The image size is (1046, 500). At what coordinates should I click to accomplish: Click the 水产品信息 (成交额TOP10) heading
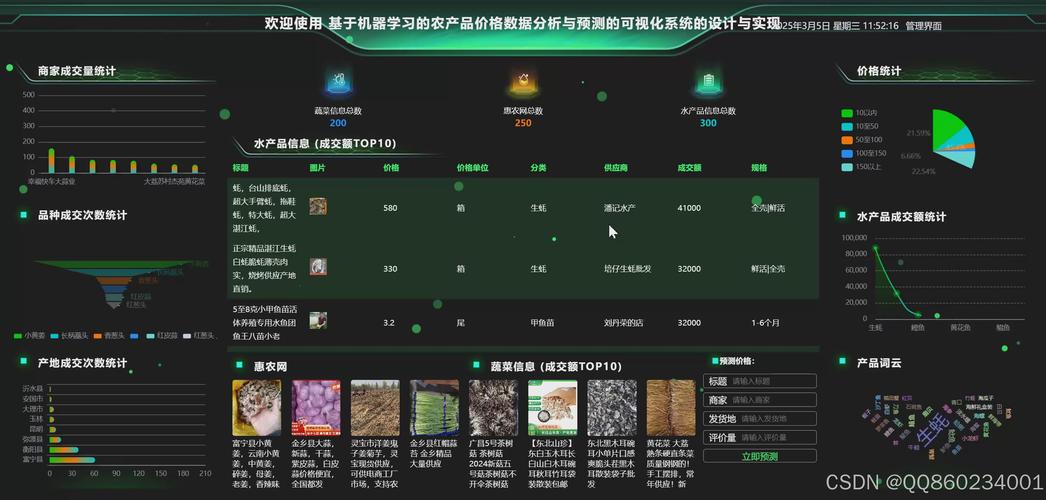325,143
